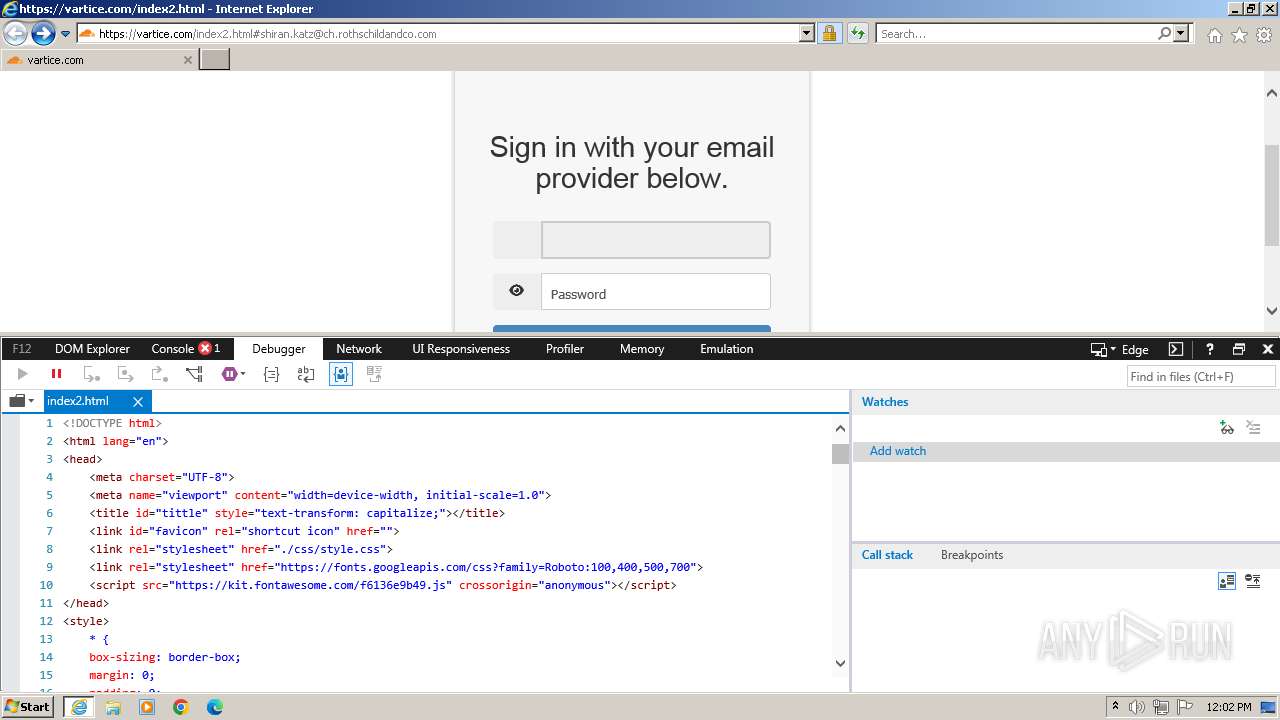
Task: Open the document mode Edge dropdown
Action: pos(1120,349)
